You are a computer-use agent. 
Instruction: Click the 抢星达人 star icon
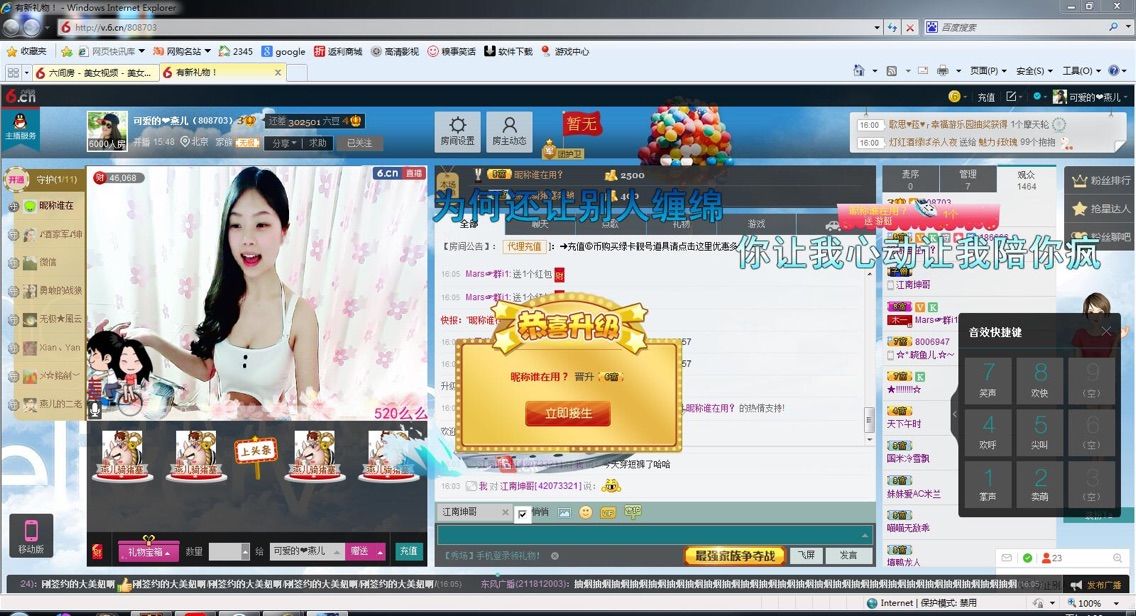(x=1079, y=209)
